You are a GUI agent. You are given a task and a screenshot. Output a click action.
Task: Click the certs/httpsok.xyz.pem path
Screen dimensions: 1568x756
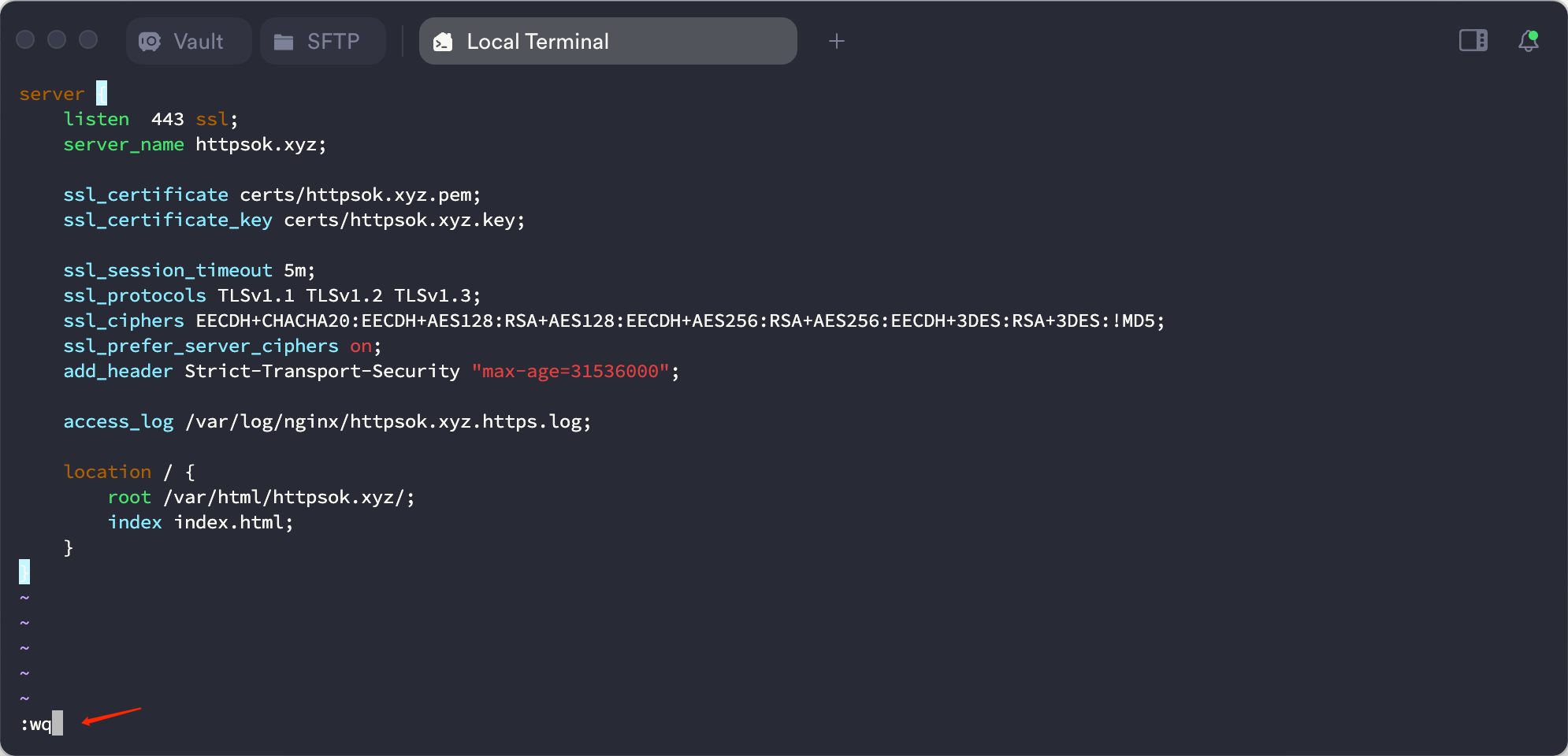(x=359, y=195)
